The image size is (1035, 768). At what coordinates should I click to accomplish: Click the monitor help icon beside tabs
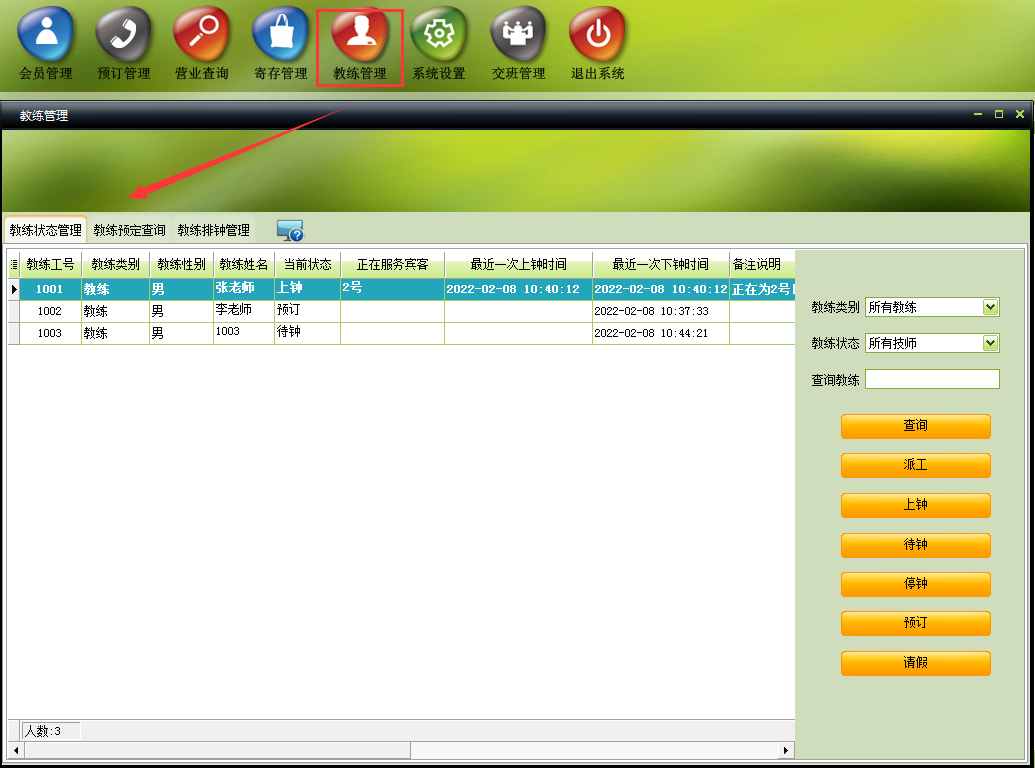point(290,230)
